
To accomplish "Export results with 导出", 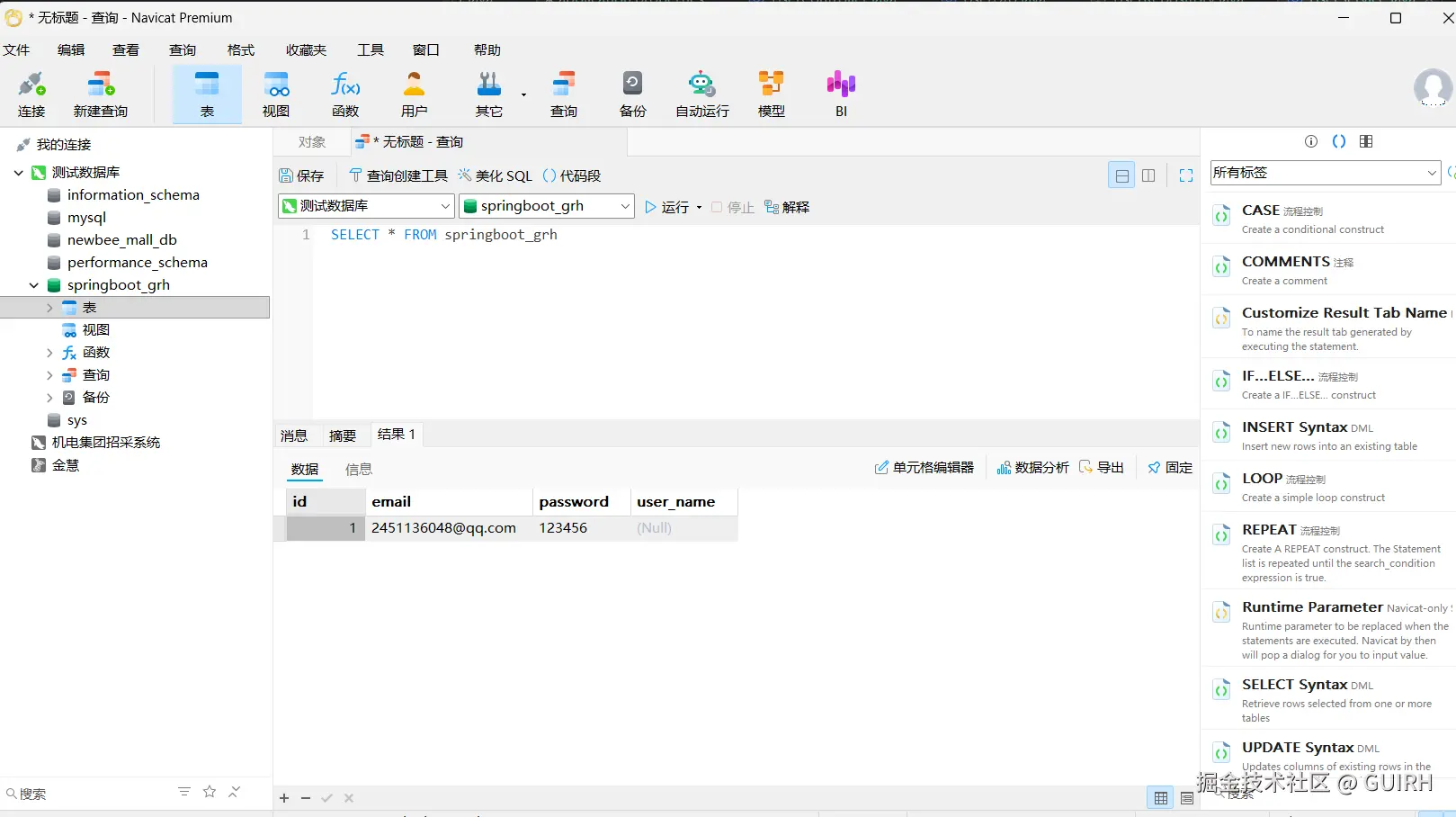I will pyautogui.click(x=1102, y=468).
